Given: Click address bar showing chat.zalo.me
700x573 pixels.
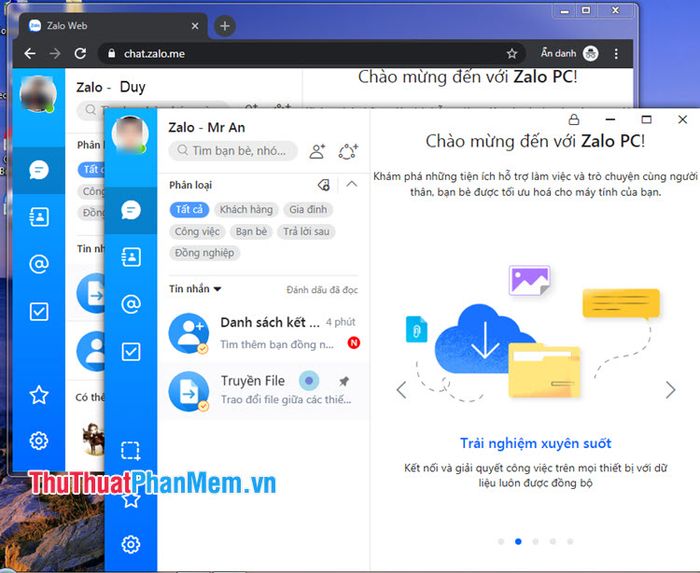Looking at the screenshot, I should [312, 54].
